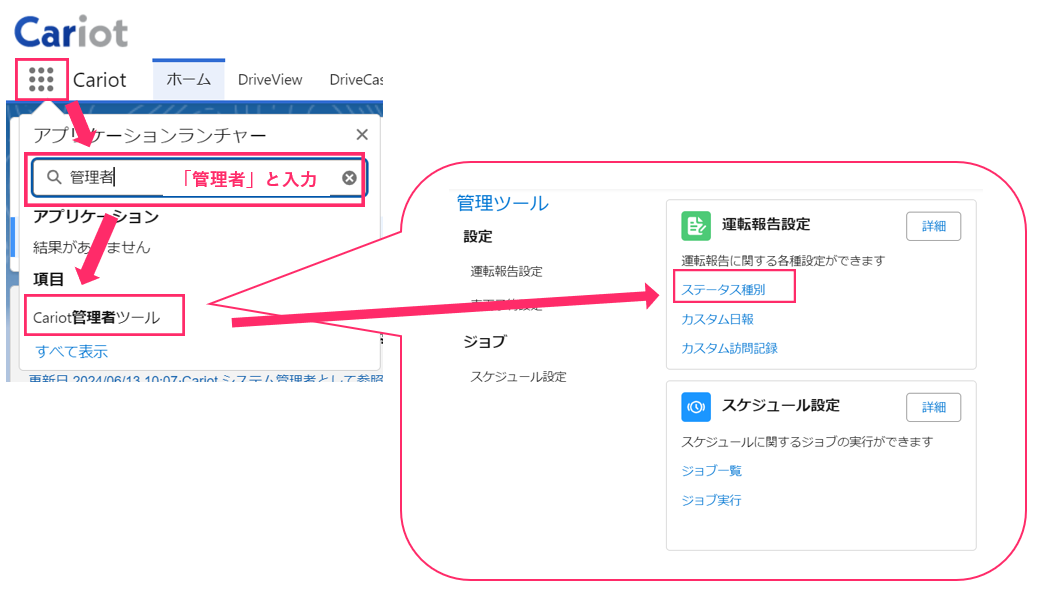This screenshot has height=592, width=1041.
Task: Open the ジョブ一覧 link
Action: click(x=712, y=471)
